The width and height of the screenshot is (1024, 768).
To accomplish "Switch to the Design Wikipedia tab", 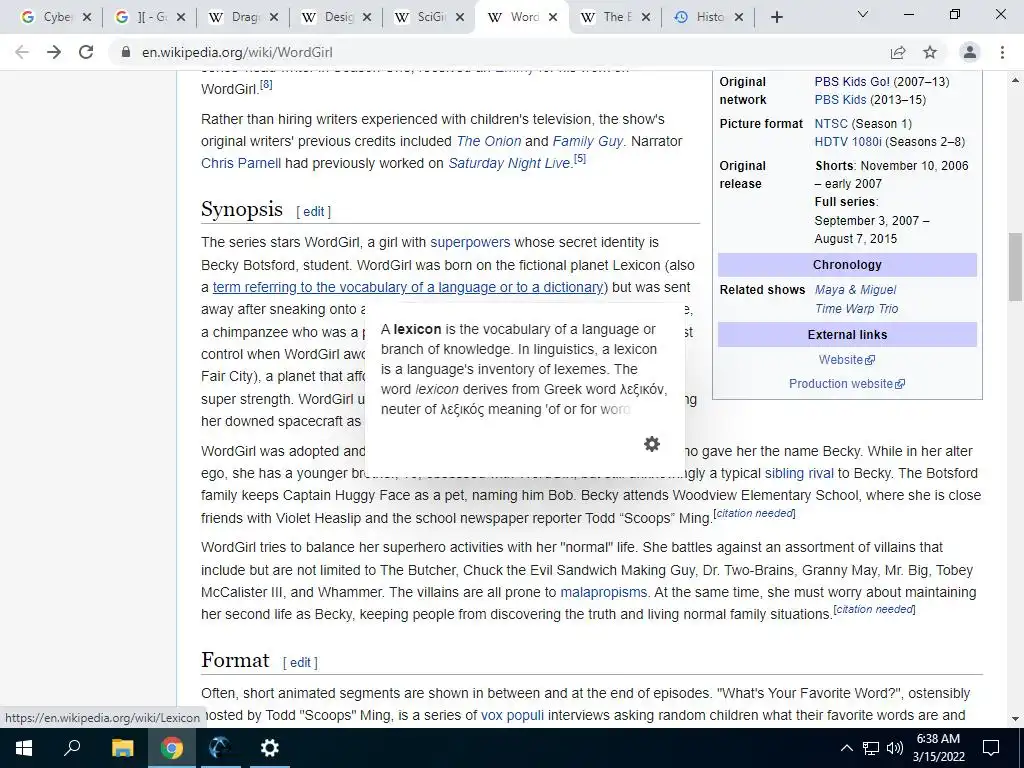I will coord(328,18).
